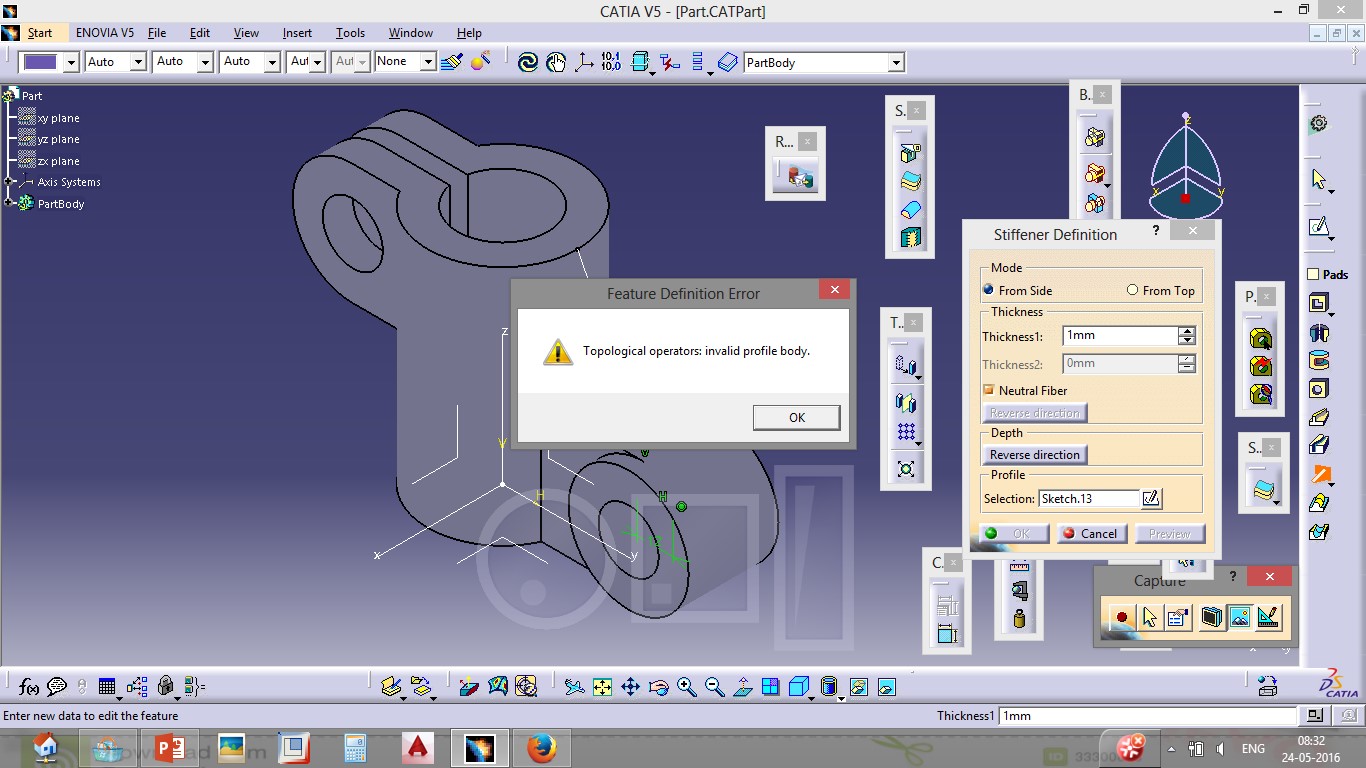The width and height of the screenshot is (1366, 768).
Task: Click the Formula f(x) icon
Action: coord(29,686)
